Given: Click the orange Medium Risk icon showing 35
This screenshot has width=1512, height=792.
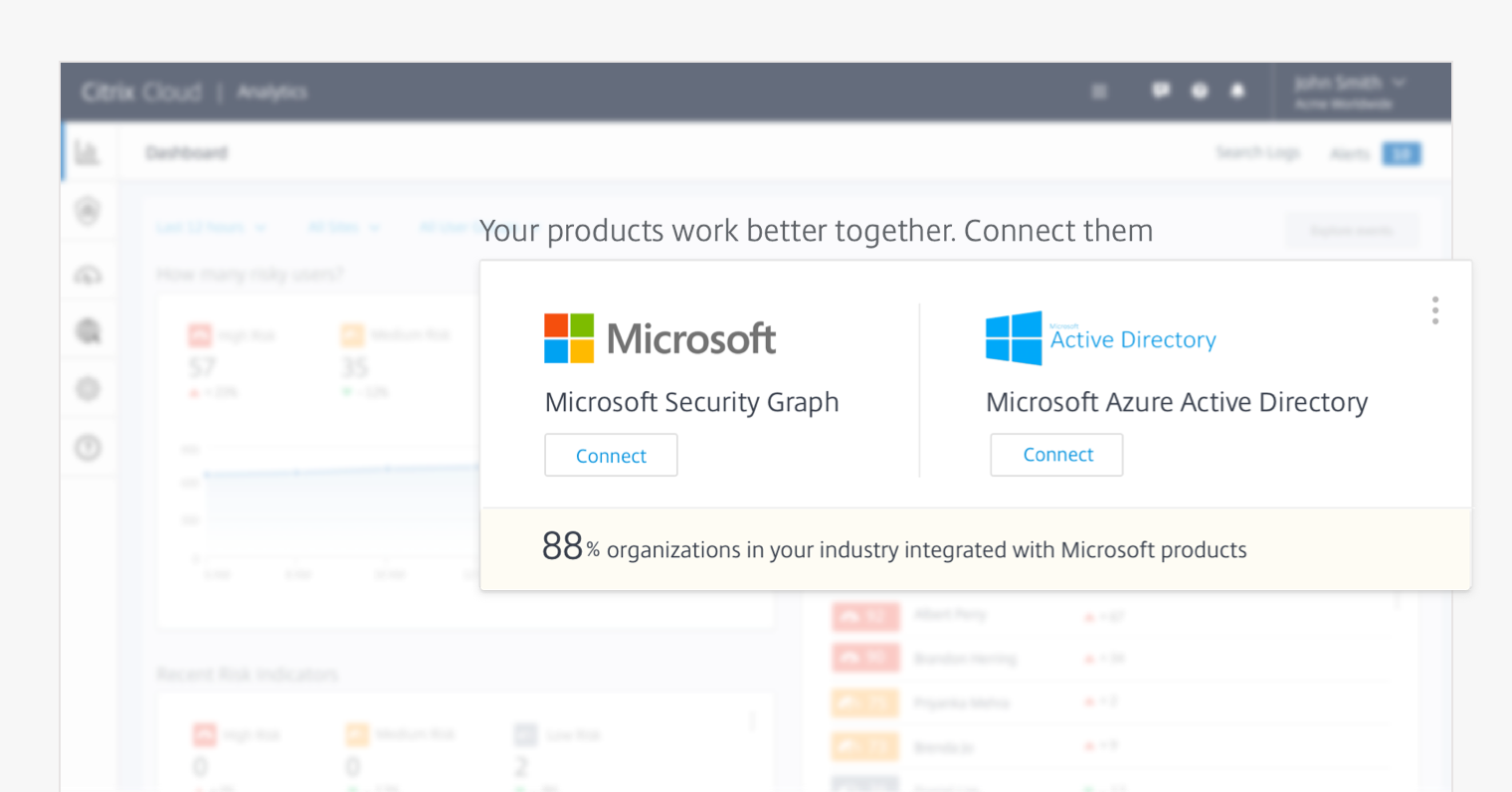Looking at the screenshot, I should click(x=352, y=335).
